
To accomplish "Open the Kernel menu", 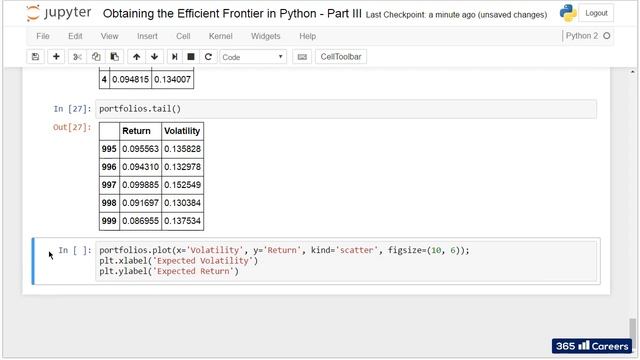I will click(220, 36).
